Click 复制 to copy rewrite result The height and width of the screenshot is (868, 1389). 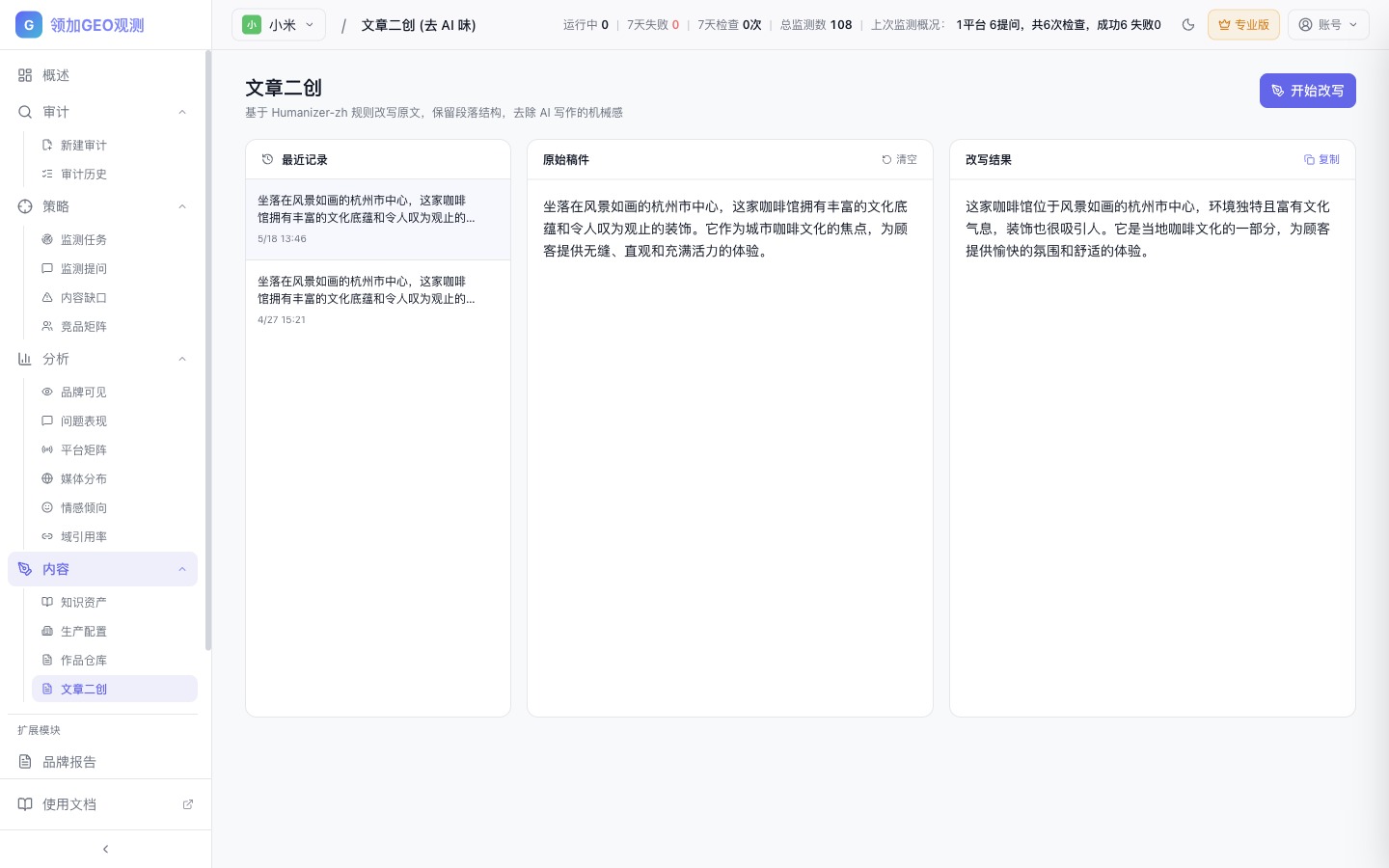tap(1321, 159)
